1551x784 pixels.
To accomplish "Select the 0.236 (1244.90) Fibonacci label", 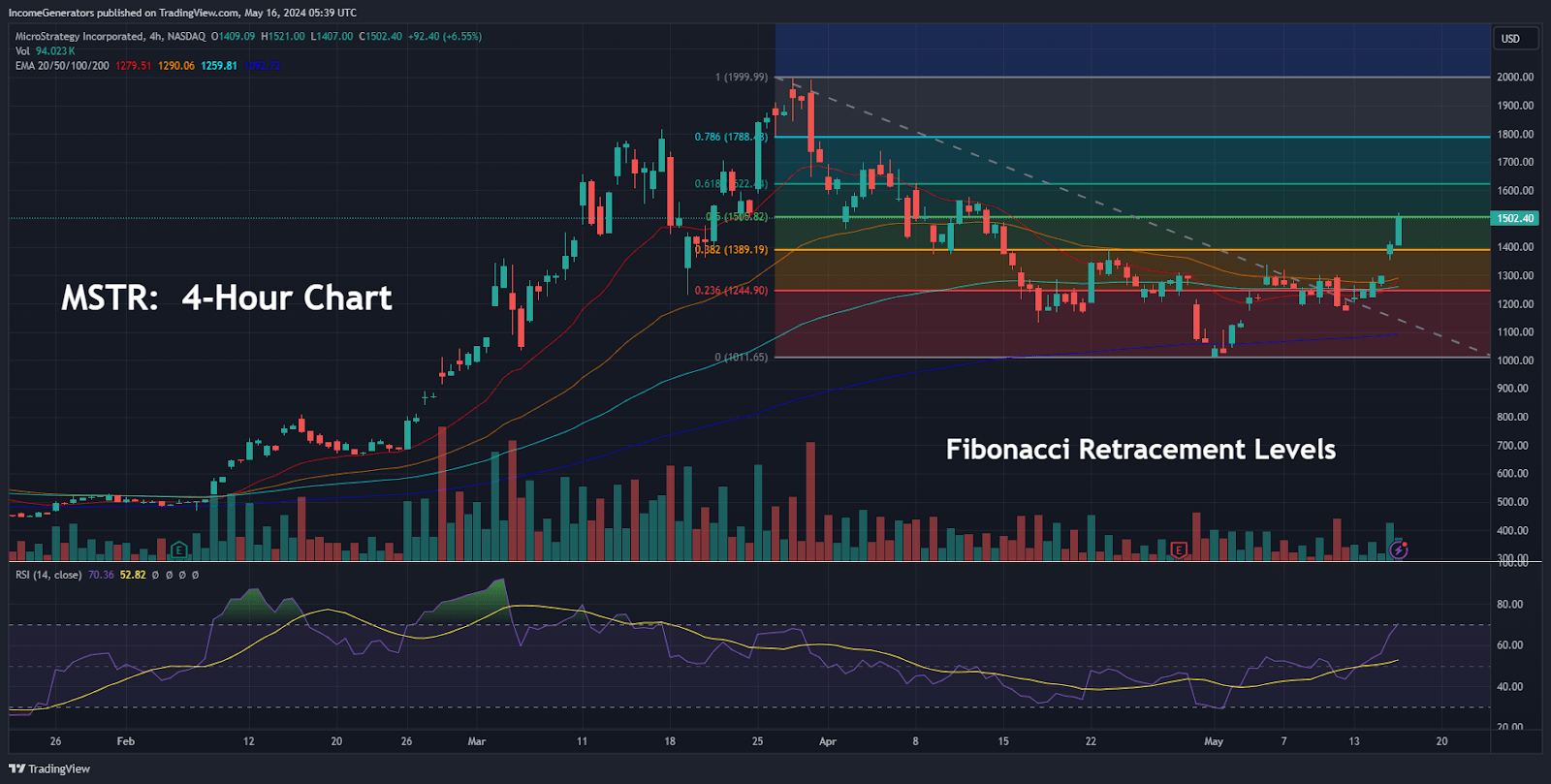I will pos(731,291).
